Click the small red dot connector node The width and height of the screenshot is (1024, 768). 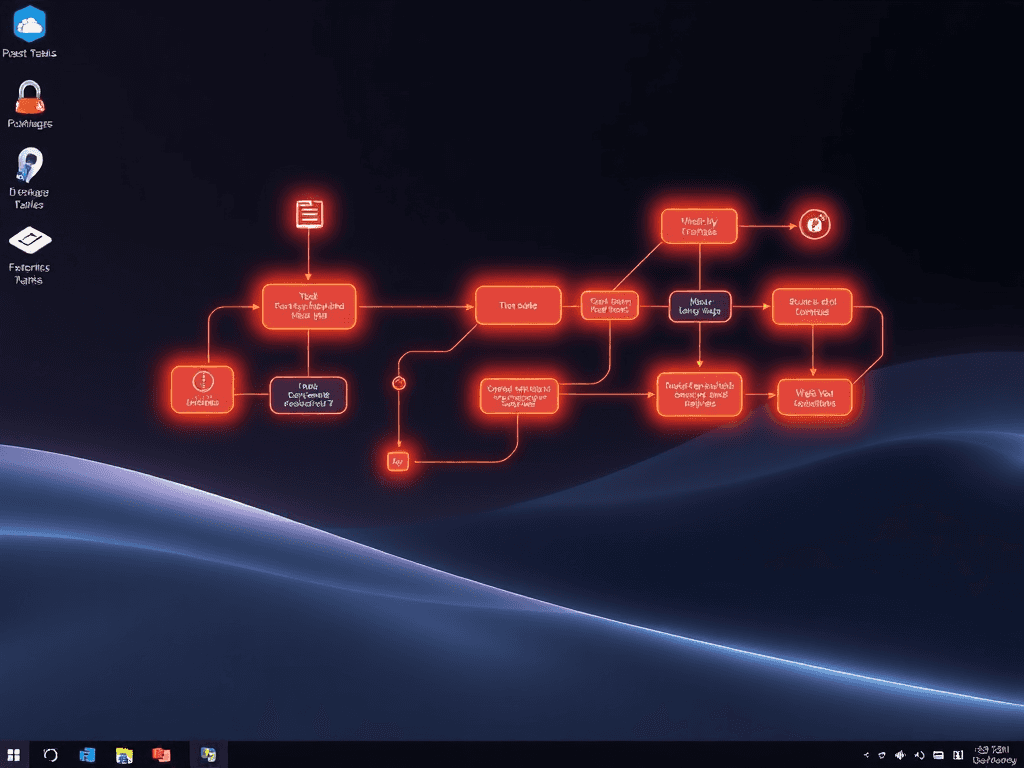[399, 381]
